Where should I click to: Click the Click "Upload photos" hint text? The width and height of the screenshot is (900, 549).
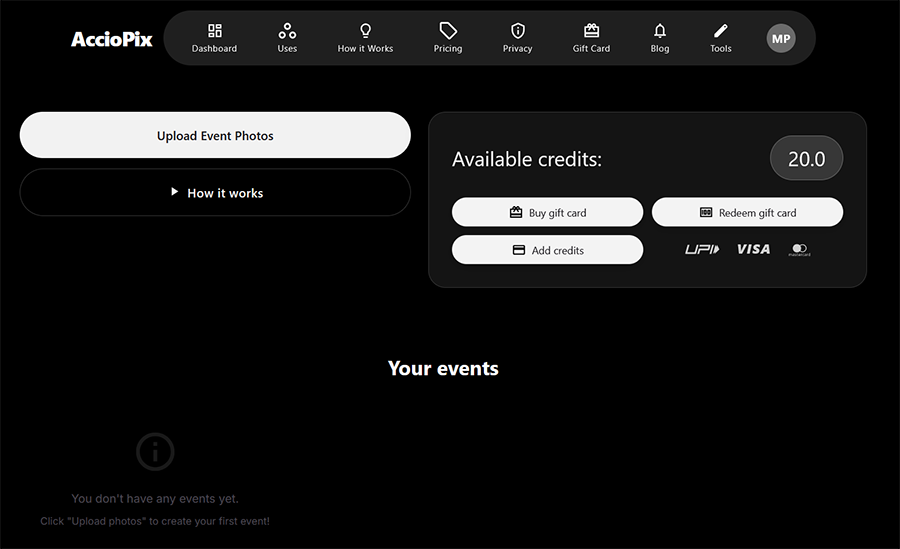coord(155,521)
